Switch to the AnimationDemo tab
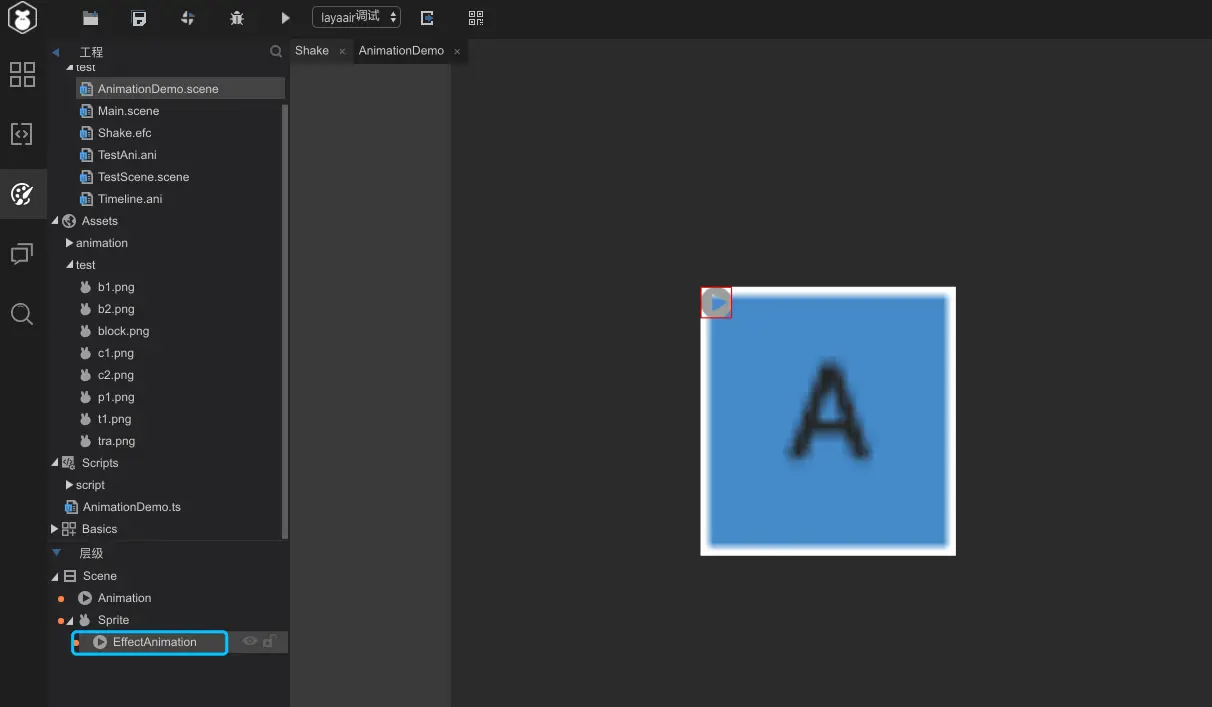This screenshot has width=1212, height=707. click(401, 50)
